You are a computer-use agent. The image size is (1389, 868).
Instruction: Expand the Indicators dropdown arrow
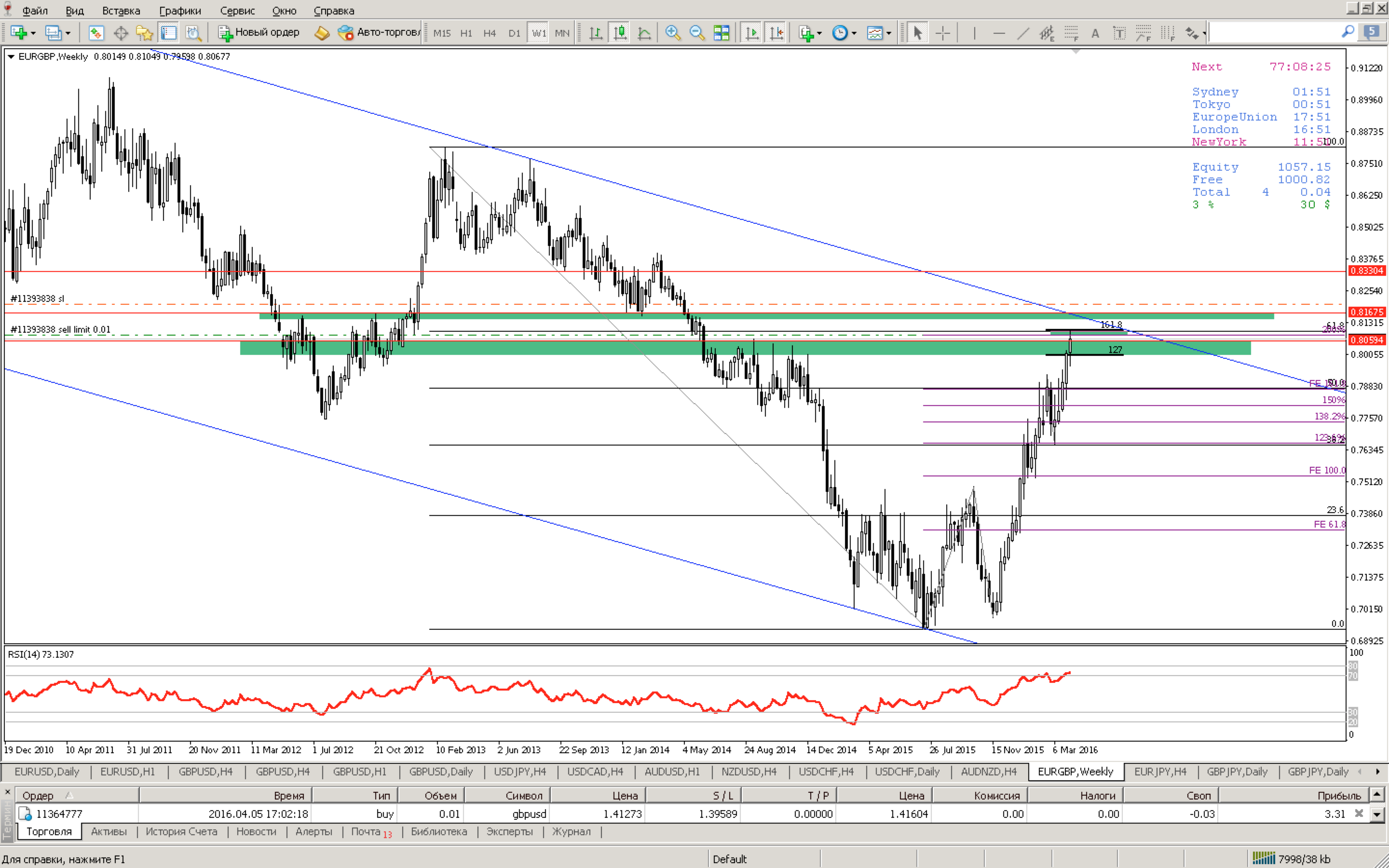click(819, 33)
